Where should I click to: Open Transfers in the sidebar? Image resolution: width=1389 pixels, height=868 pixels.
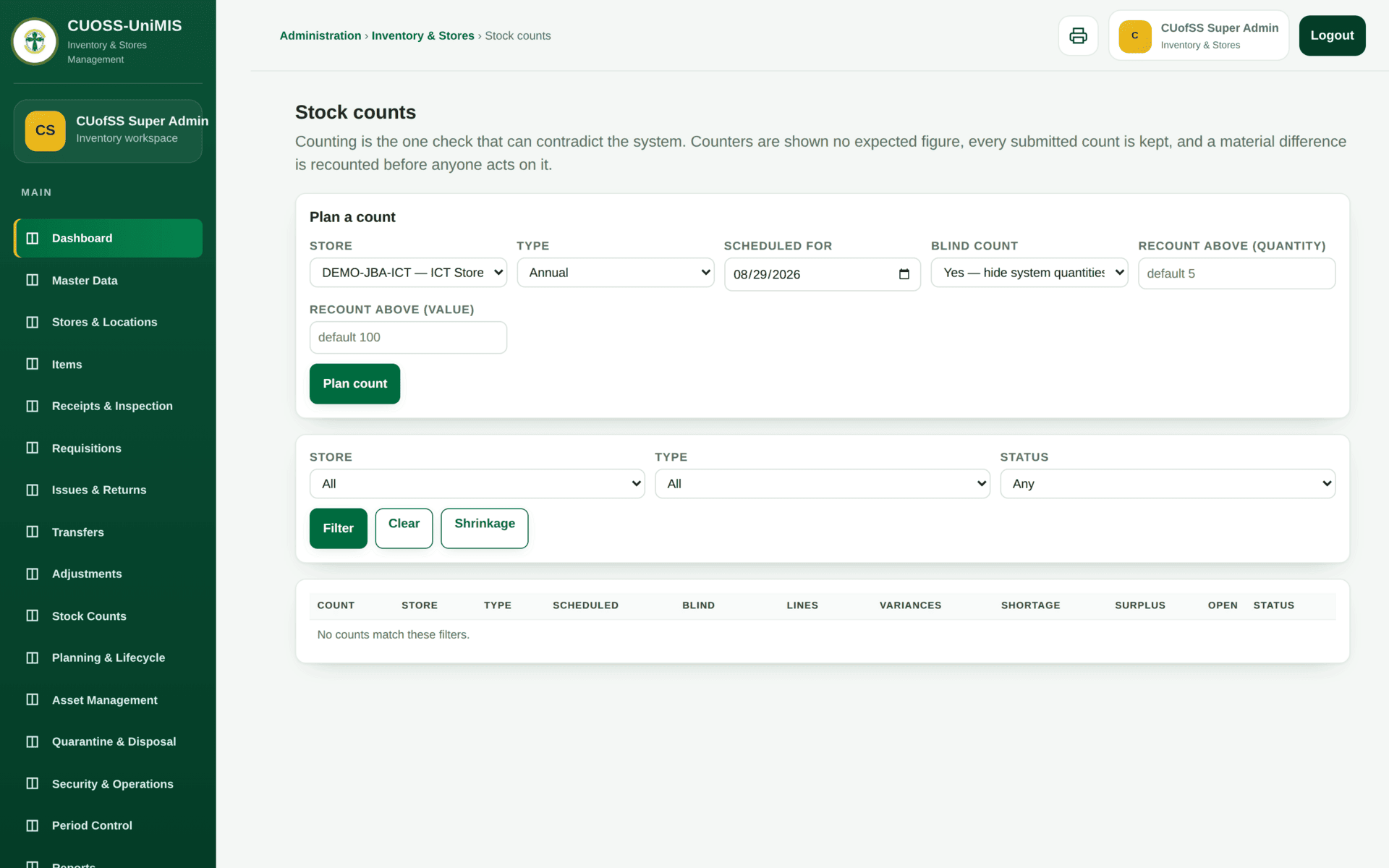(108, 532)
